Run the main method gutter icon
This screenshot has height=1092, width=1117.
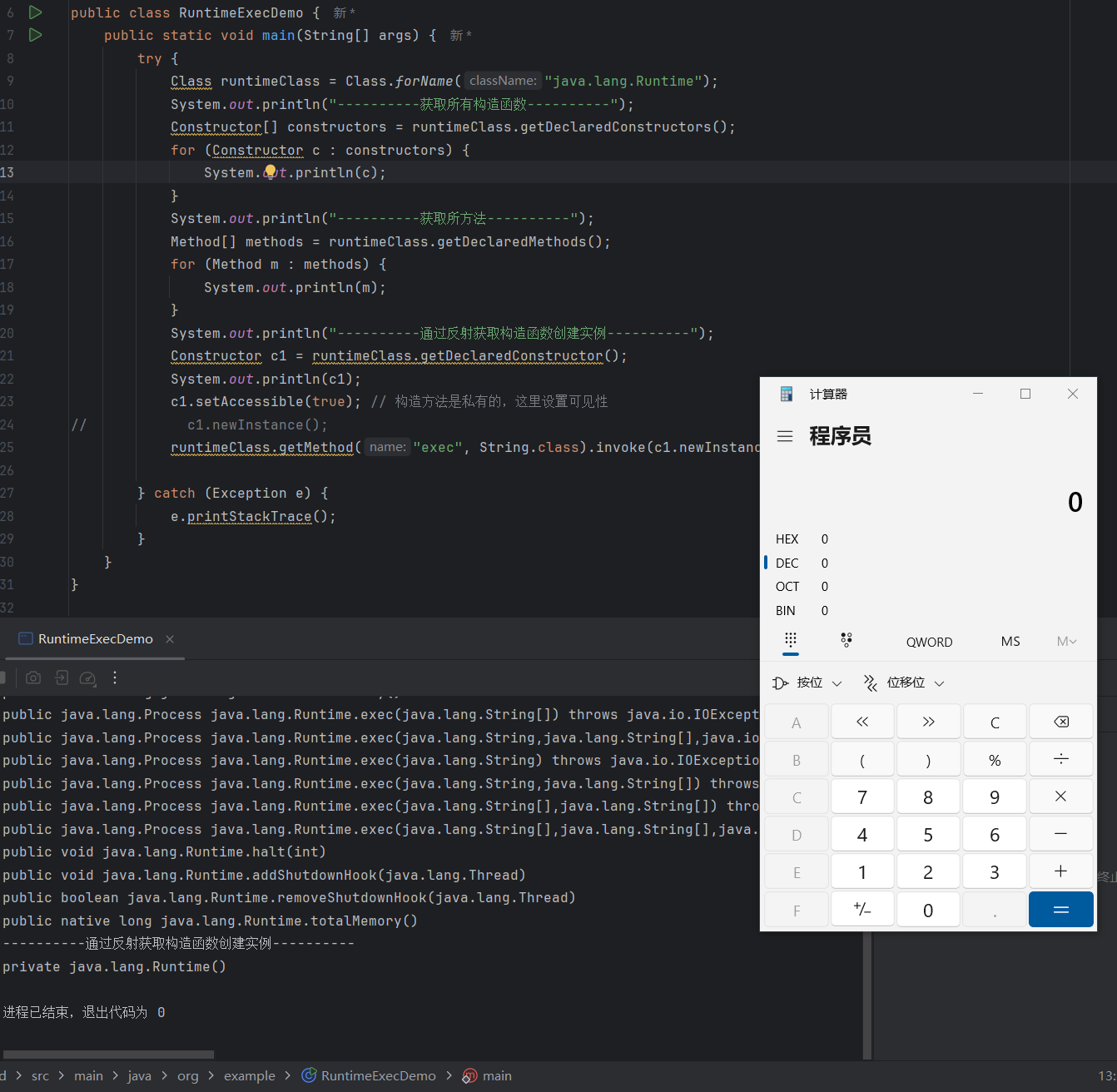(x=36, y=35)
